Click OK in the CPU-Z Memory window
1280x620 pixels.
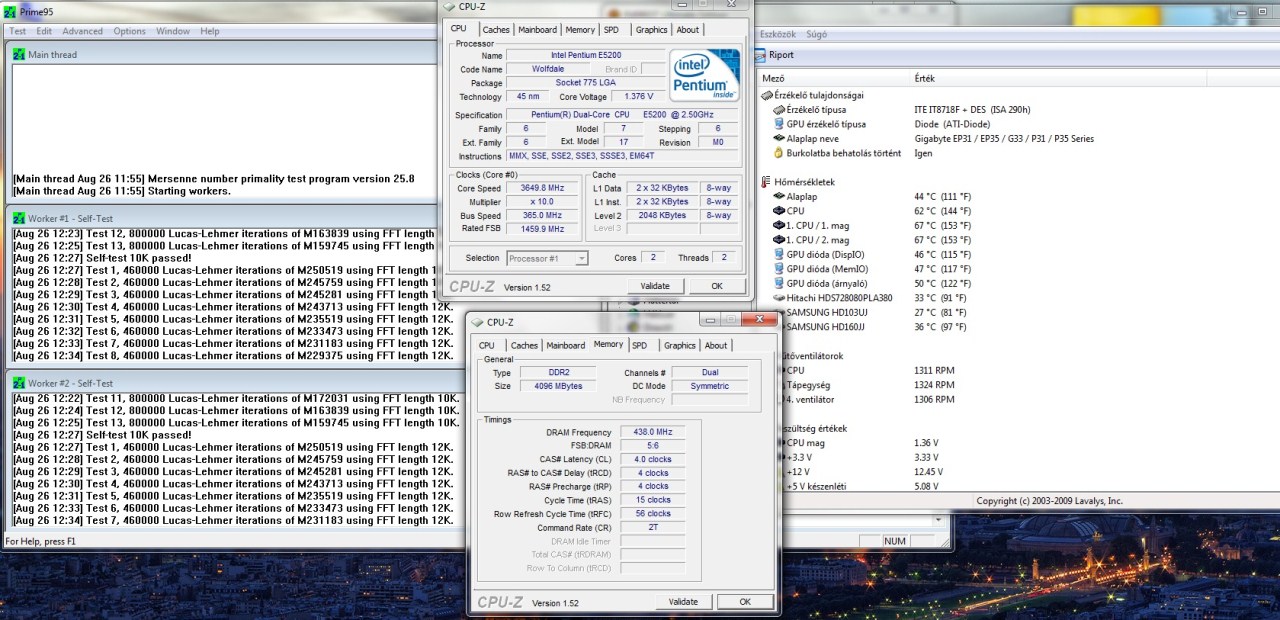tap(745, 602)
